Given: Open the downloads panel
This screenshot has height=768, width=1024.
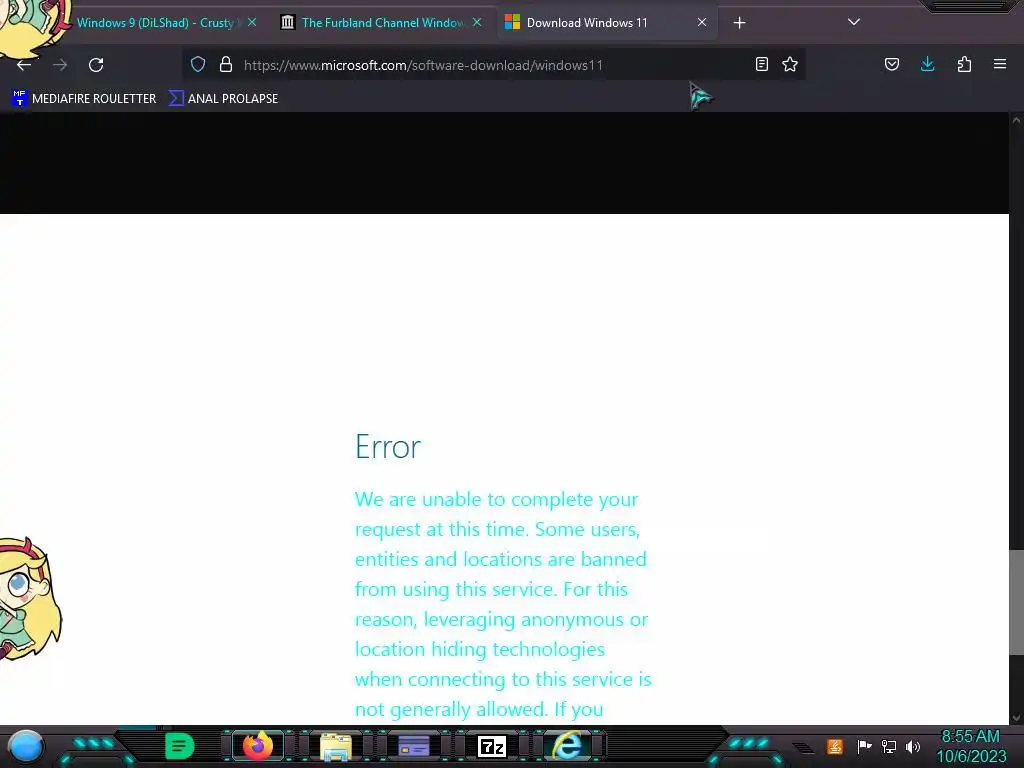Looking at the screenshot, I should (x=927, y=64).
